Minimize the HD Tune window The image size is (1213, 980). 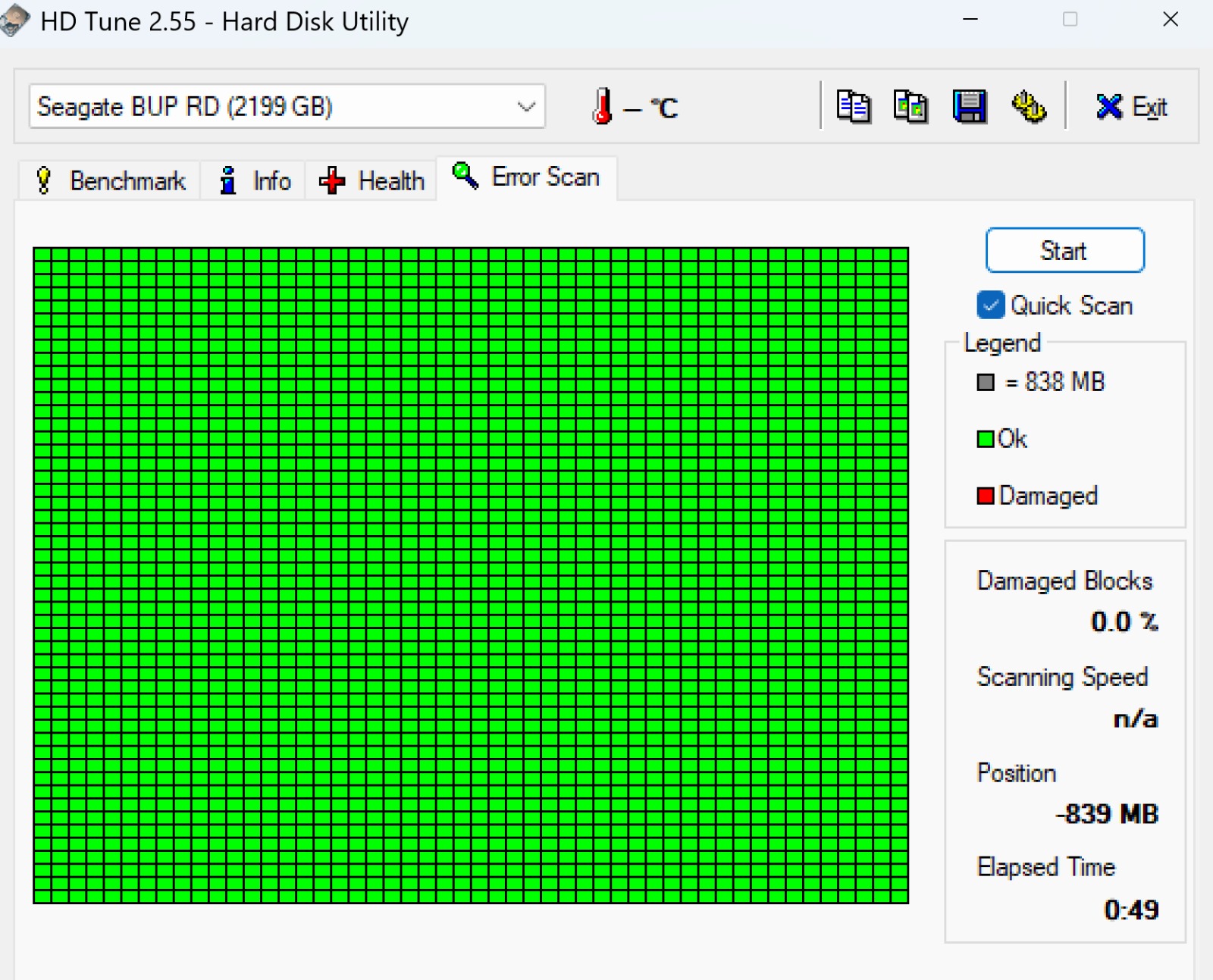970,20
